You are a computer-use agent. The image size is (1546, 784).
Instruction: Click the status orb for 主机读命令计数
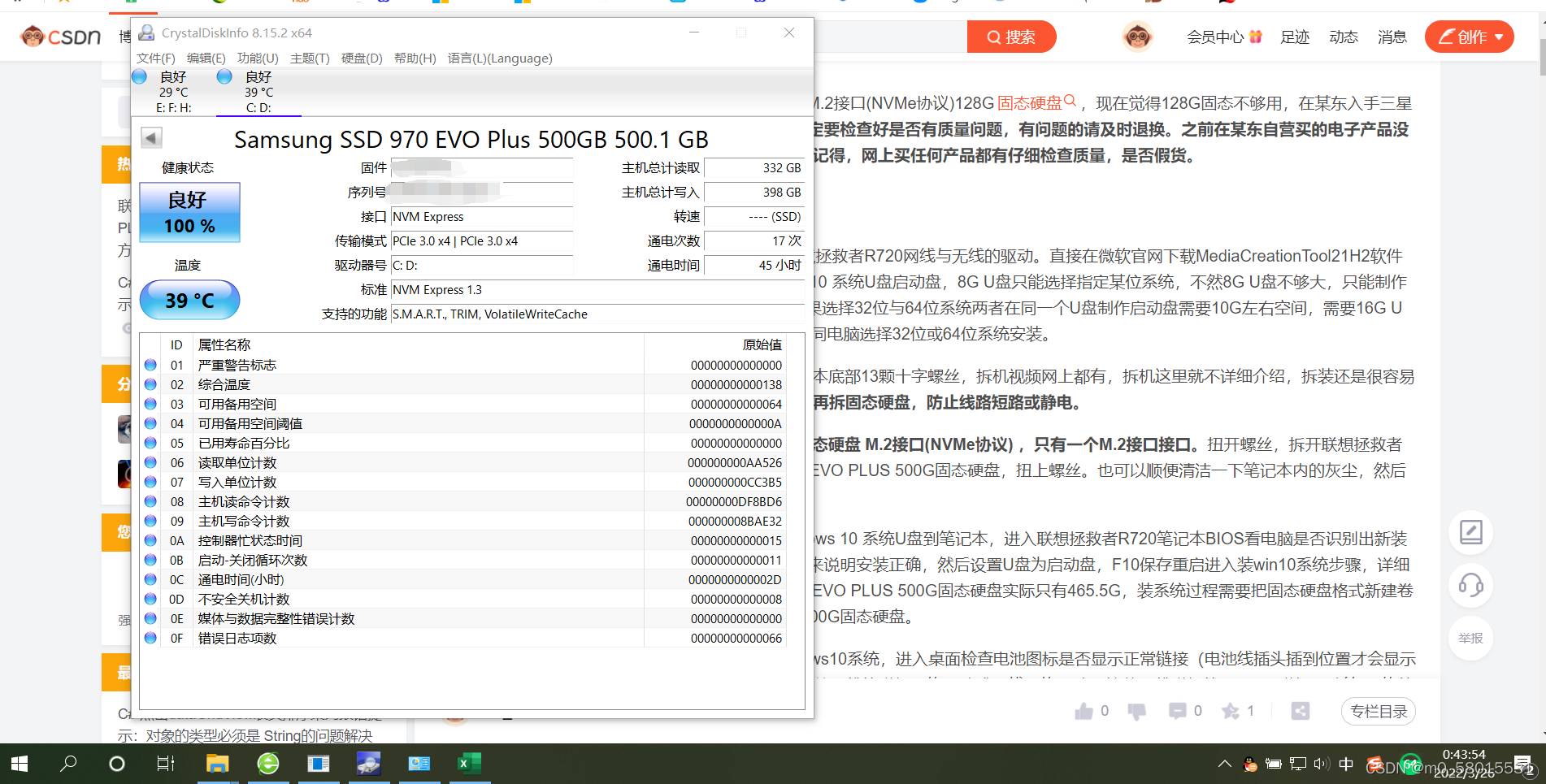pos(150,501)
